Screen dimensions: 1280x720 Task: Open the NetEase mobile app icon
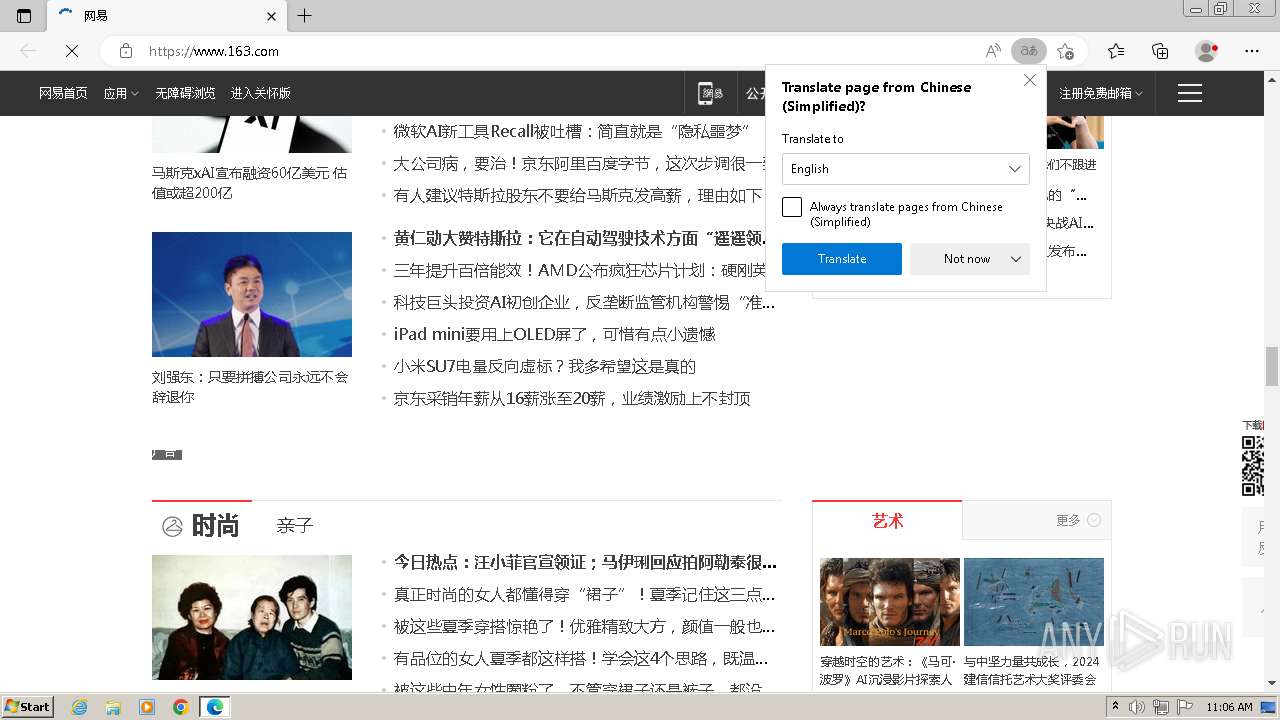(x=711, y=93)
